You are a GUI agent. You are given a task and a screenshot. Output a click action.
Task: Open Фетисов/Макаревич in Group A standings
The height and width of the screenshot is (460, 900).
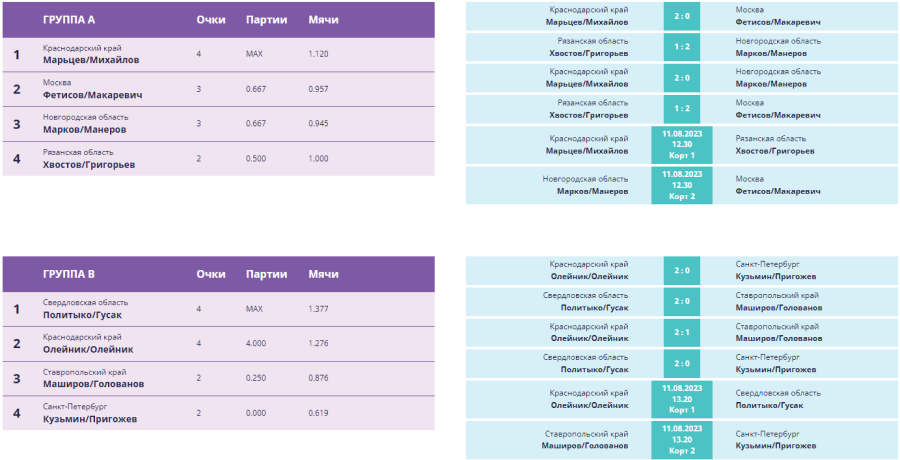[93, 95]
